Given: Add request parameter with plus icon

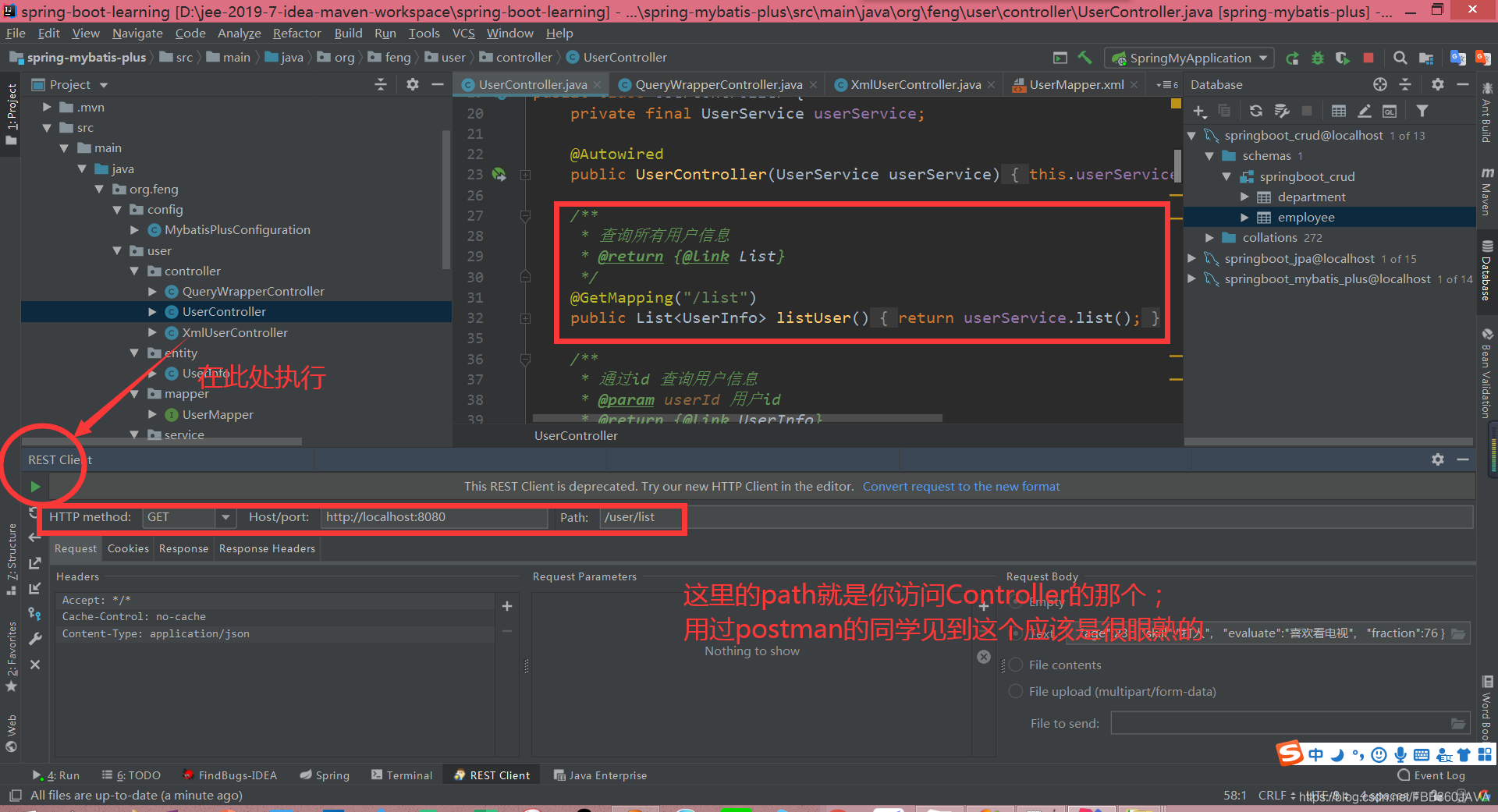Looking at the screenshot, I should pyautogui.click(x=984, y=606).
